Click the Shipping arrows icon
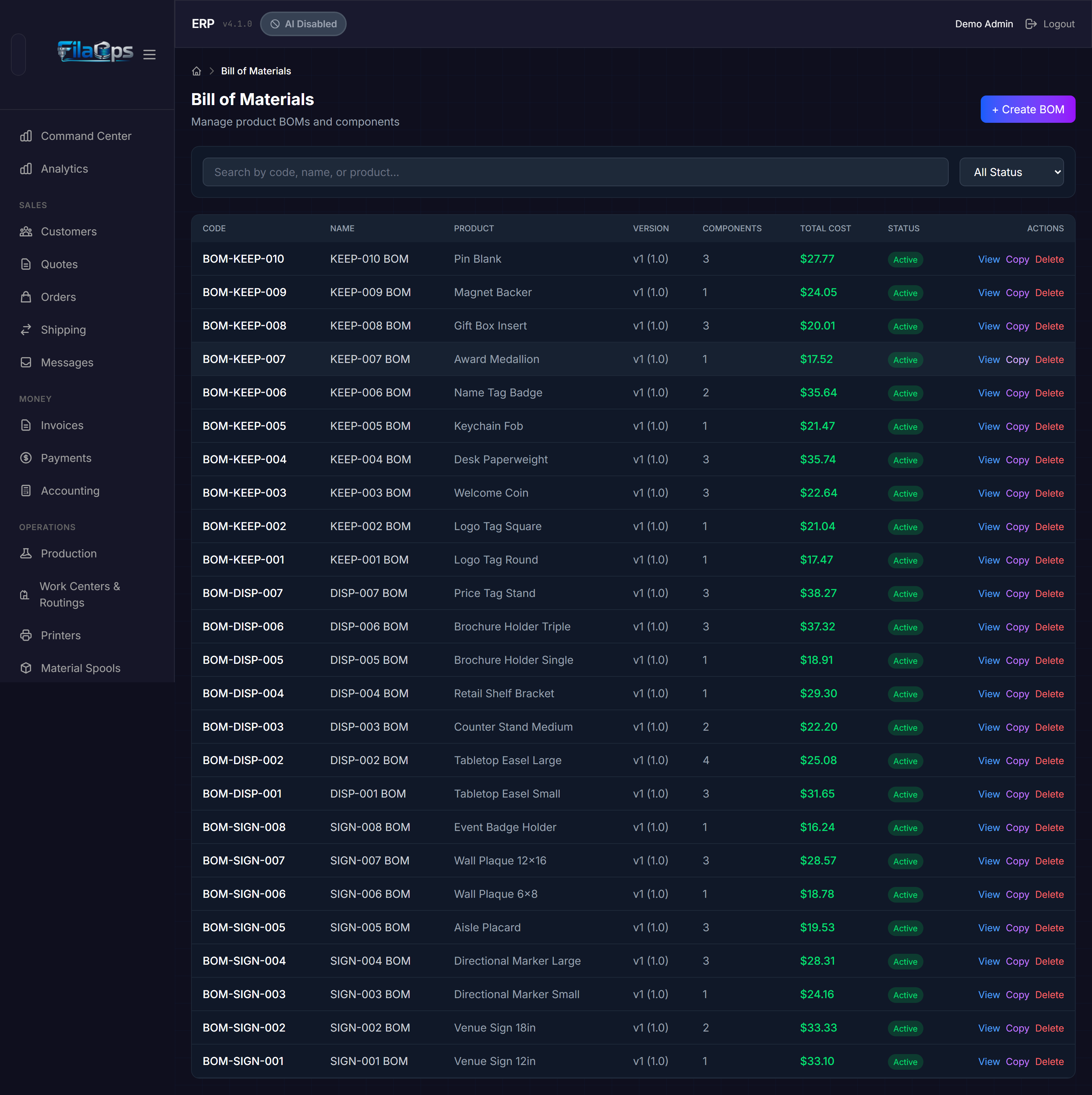Screen dimensions: 1092x1095 tap(26, 330)
